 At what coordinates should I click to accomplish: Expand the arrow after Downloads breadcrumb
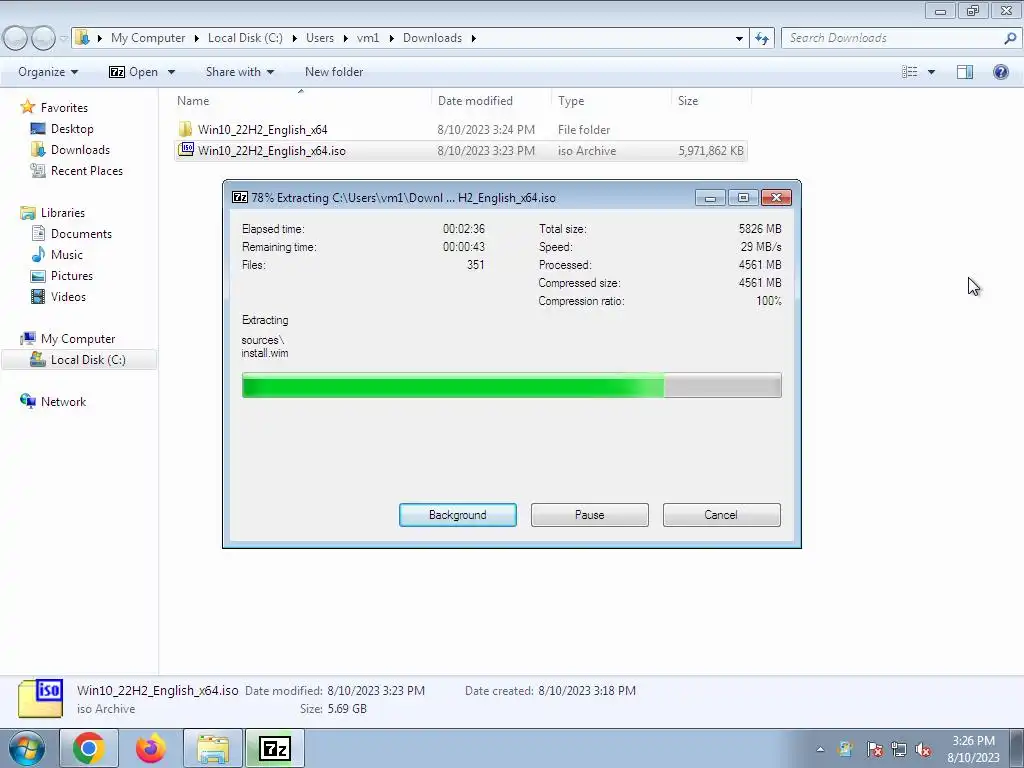(473, 38)
